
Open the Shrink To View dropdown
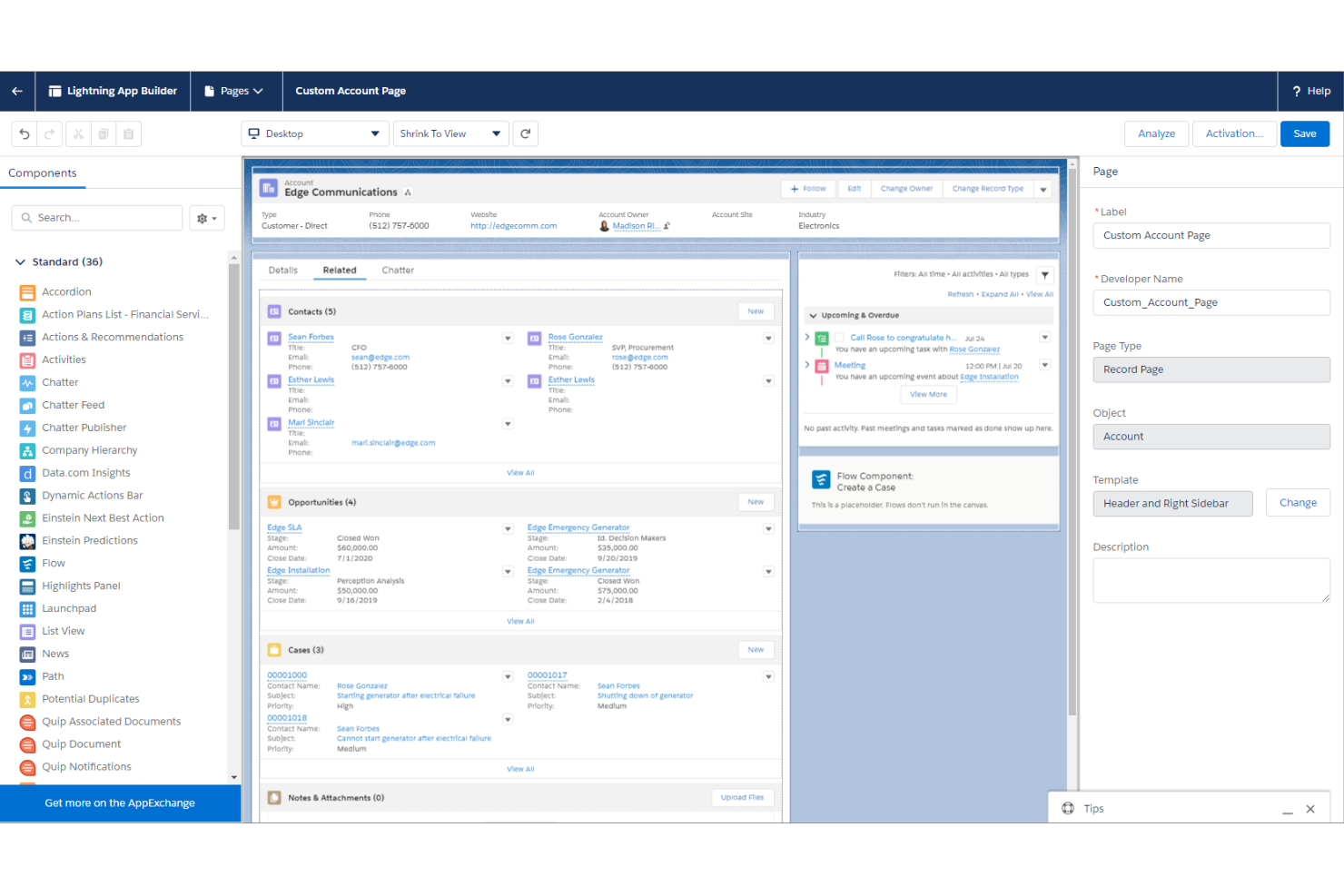(x=450, y=133)
